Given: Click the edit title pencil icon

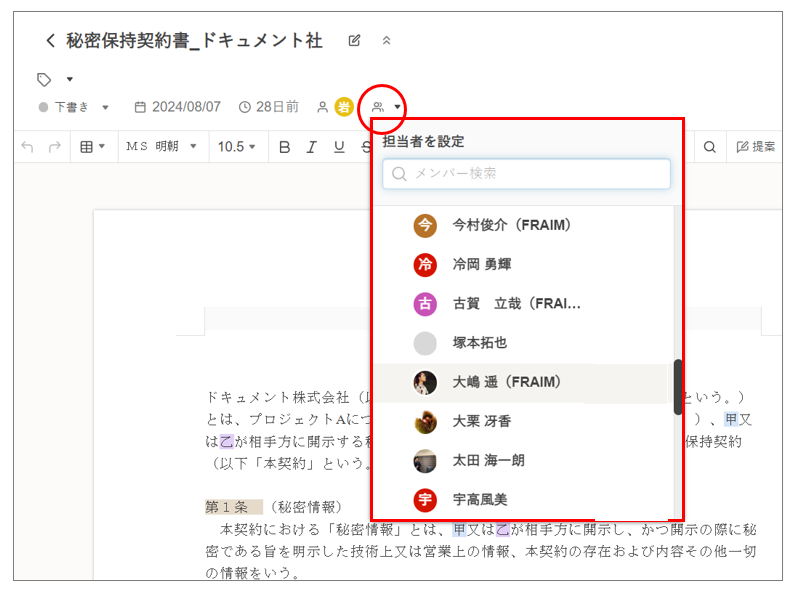Looking at the screenshot, I should point(354,41).
